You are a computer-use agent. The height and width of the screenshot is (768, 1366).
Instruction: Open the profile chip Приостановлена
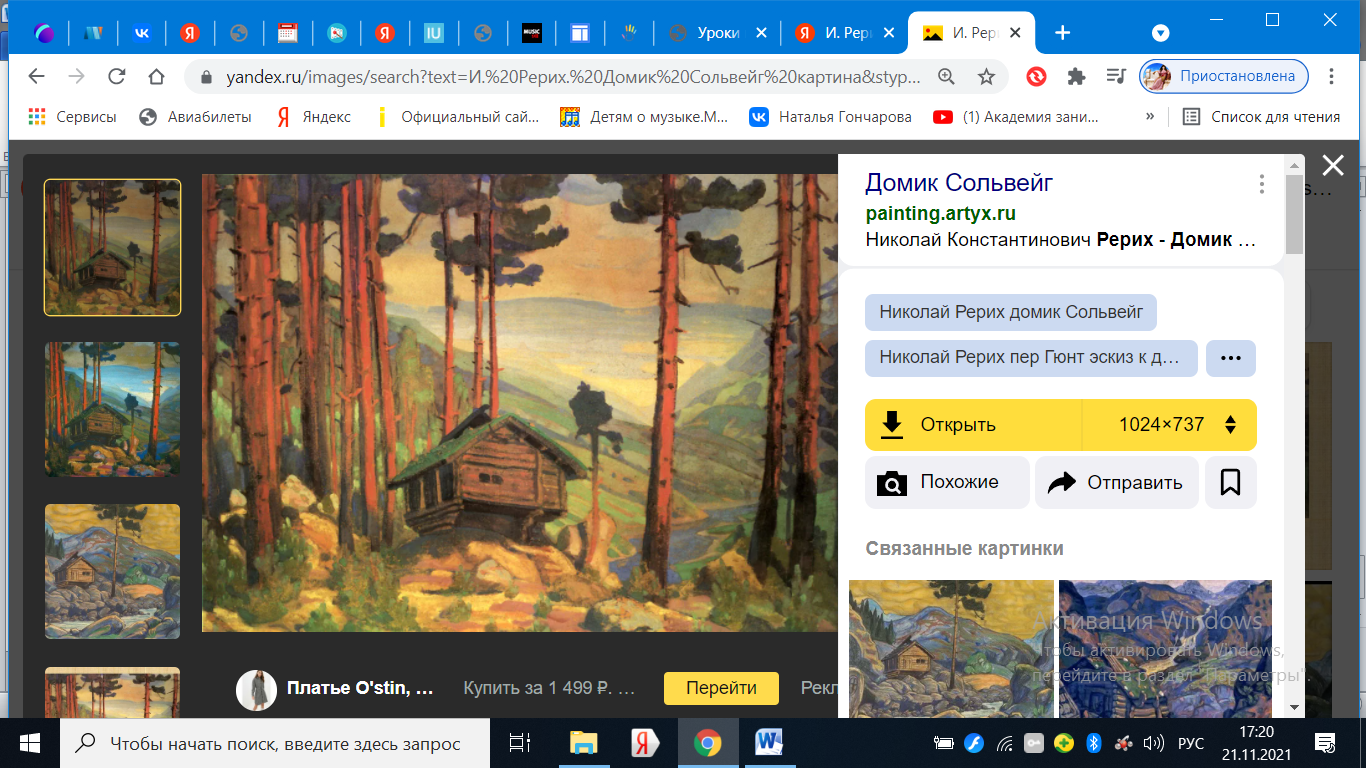coord(1225,76)
